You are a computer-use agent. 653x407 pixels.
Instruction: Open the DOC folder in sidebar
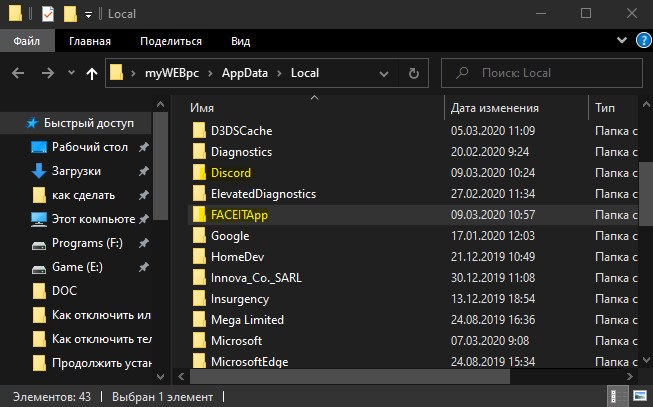[x=64, y=291]
